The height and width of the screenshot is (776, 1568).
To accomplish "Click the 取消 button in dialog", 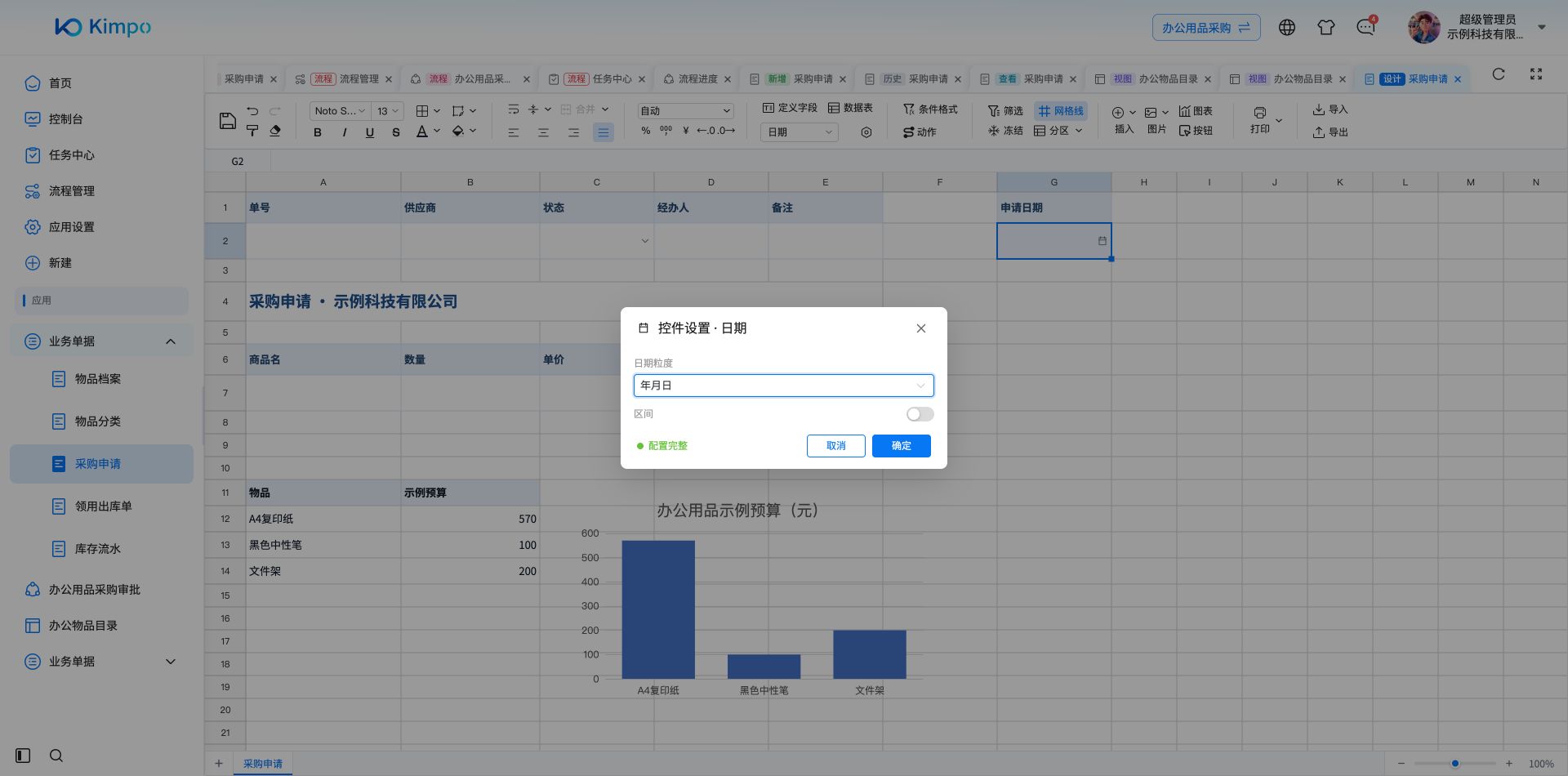I will click(x=836, y=446).
